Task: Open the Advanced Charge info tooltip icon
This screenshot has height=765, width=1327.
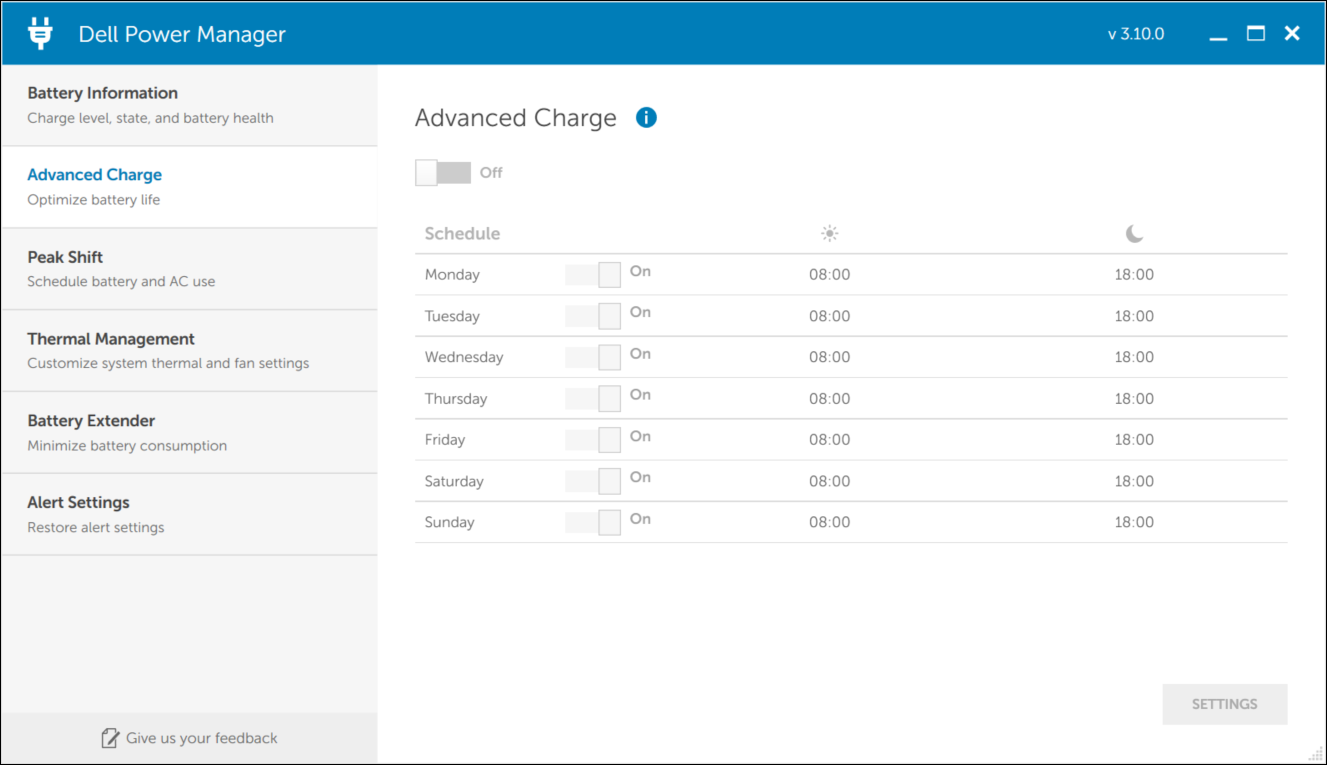Action: coord(646,117)
